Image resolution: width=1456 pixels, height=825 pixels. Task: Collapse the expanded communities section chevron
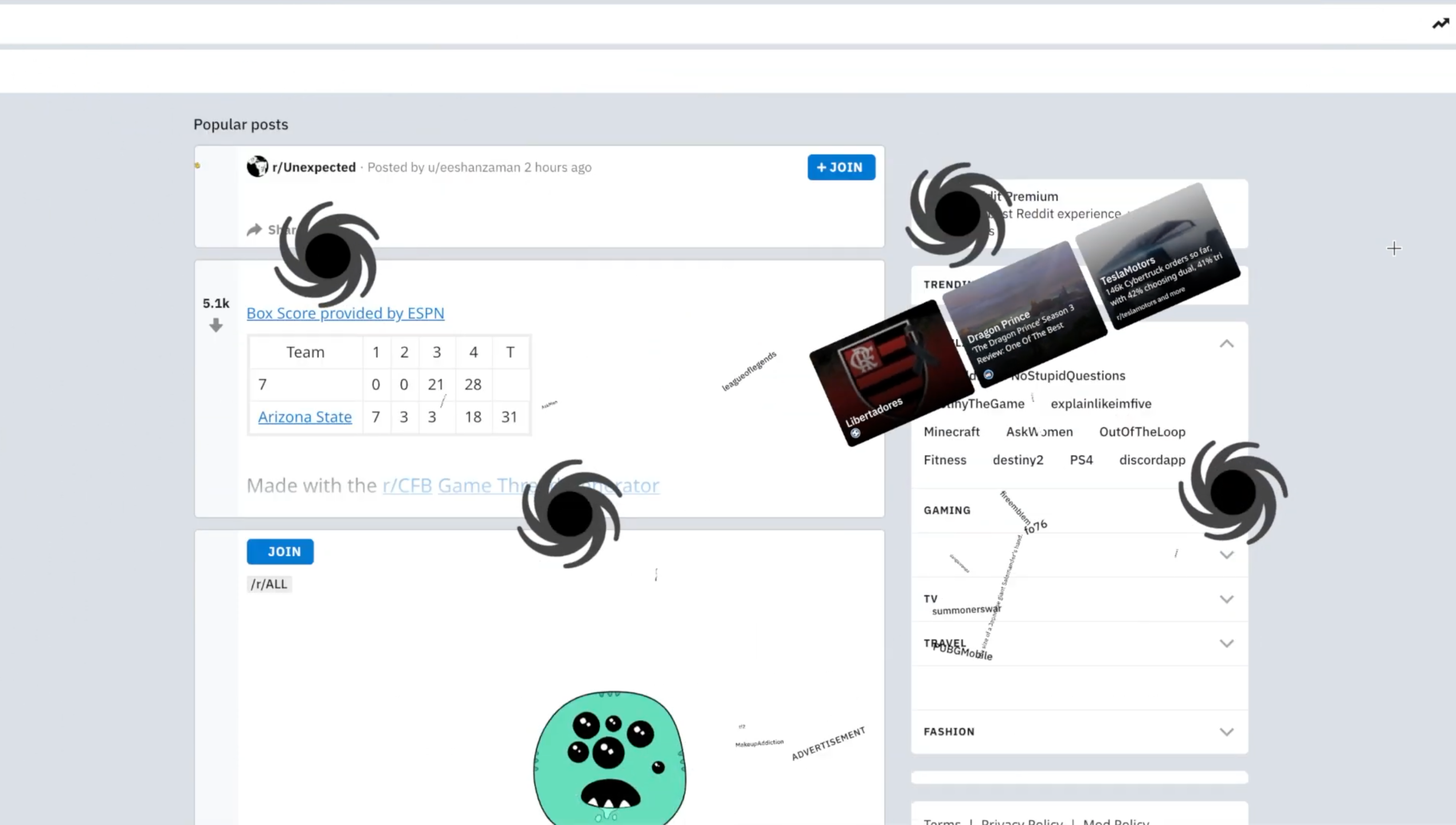(1226, 344)
